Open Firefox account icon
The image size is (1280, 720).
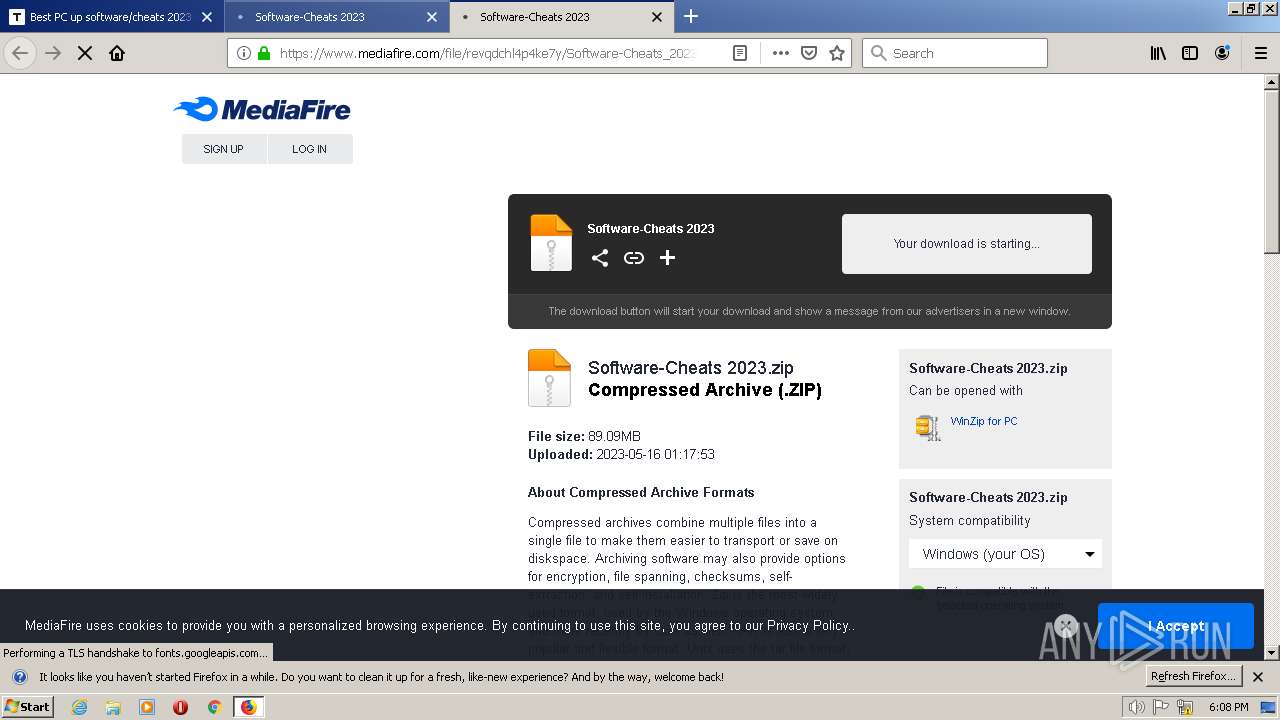(1222, 53)
